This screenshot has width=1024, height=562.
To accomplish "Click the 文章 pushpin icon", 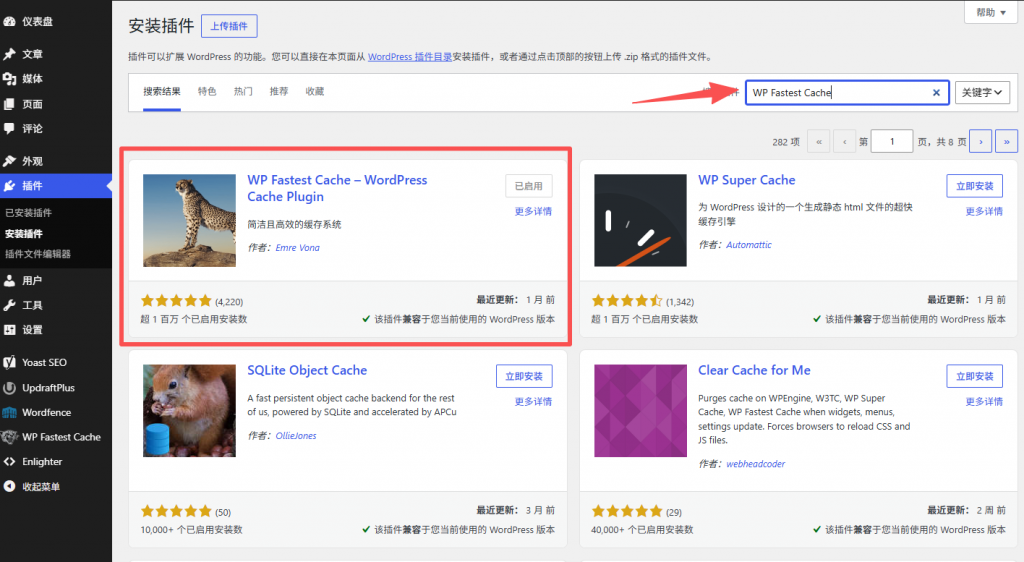I will click(9, 54).
